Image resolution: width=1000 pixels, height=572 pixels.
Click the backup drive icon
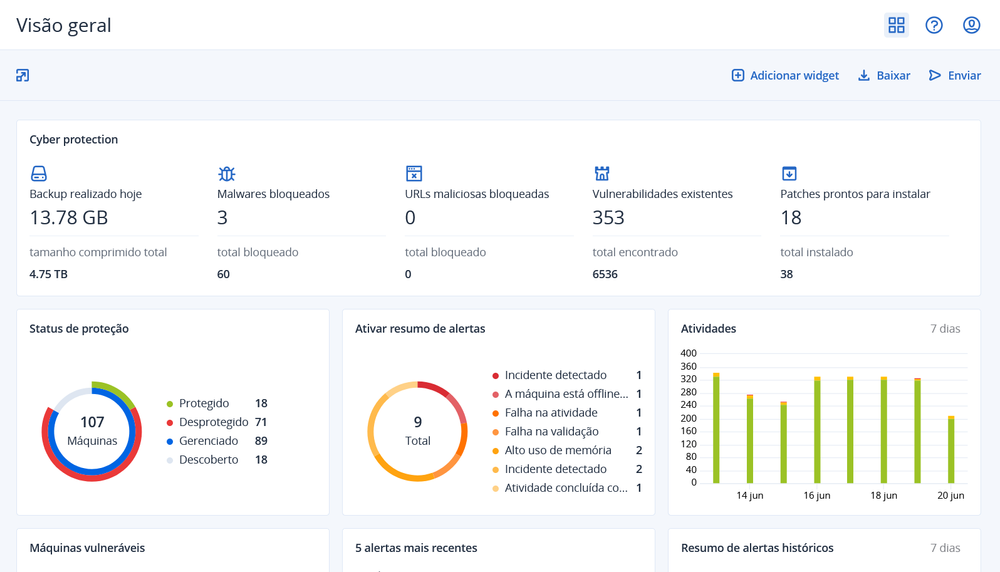point(39,174)
